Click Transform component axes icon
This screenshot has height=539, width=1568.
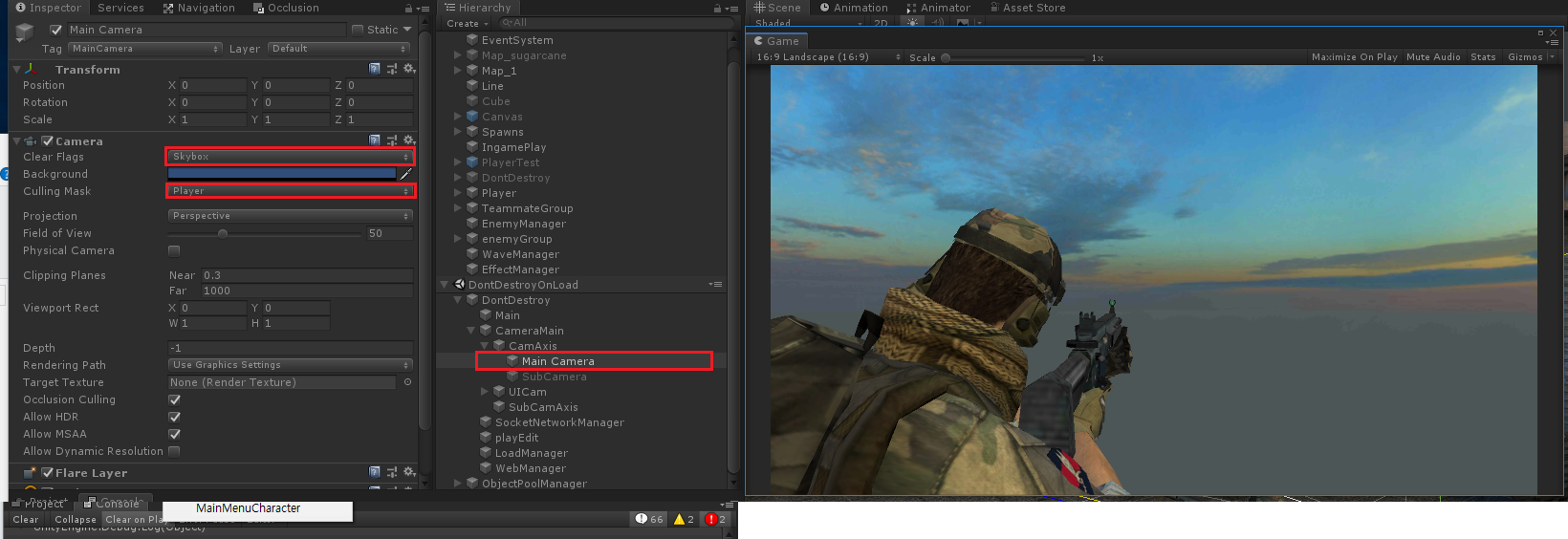pyautogui.click(x=33, y=69)
